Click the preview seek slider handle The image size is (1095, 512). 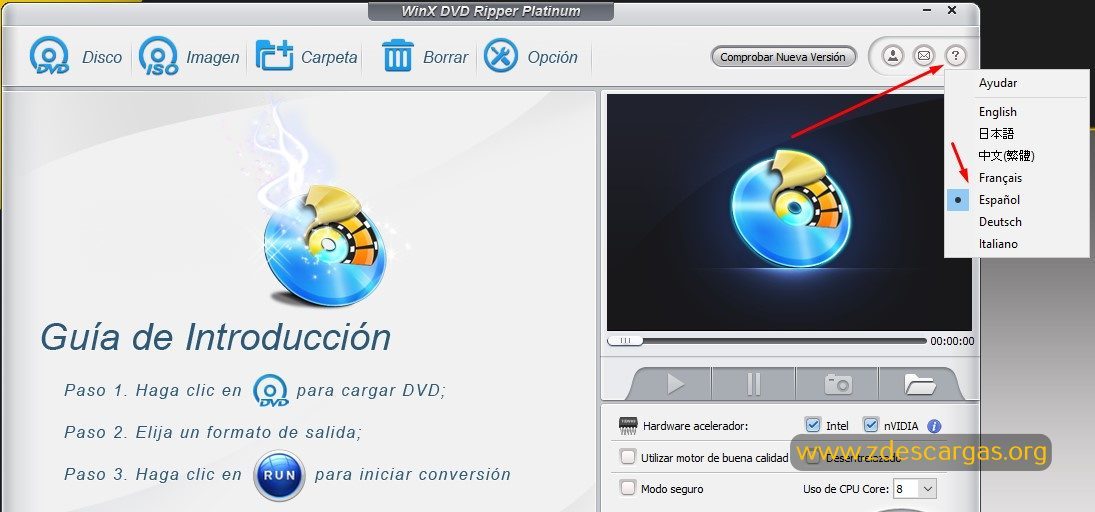coord(625,341)
